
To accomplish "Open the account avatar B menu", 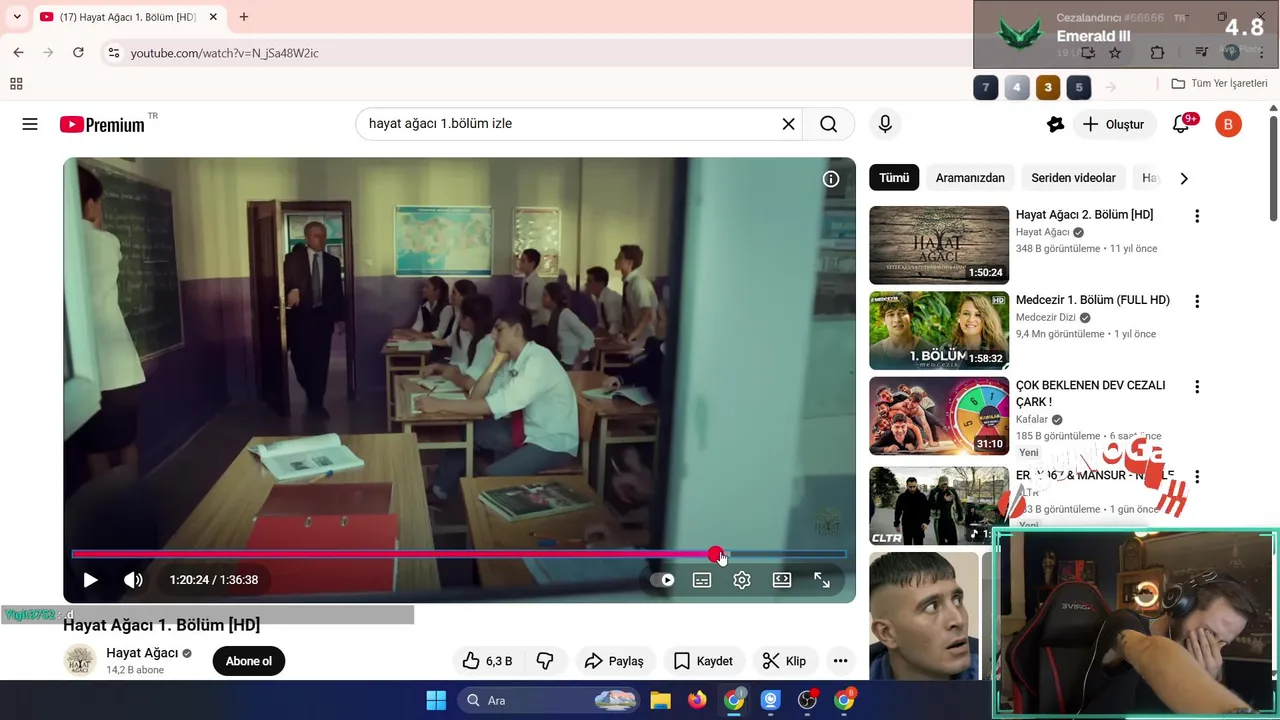I will (x=1228, y=124).
